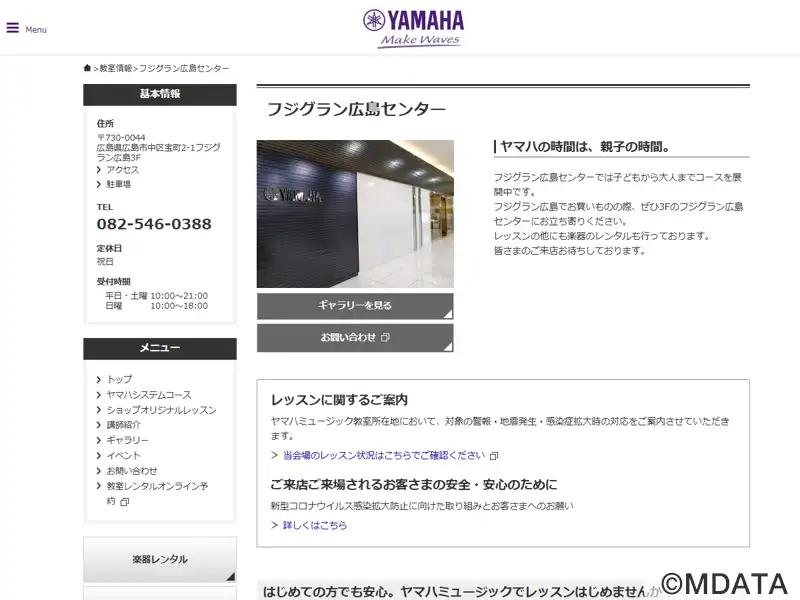Click the phone number 082-546-0388
Viewport: 800px width, 600px height.
pos(154,224)
